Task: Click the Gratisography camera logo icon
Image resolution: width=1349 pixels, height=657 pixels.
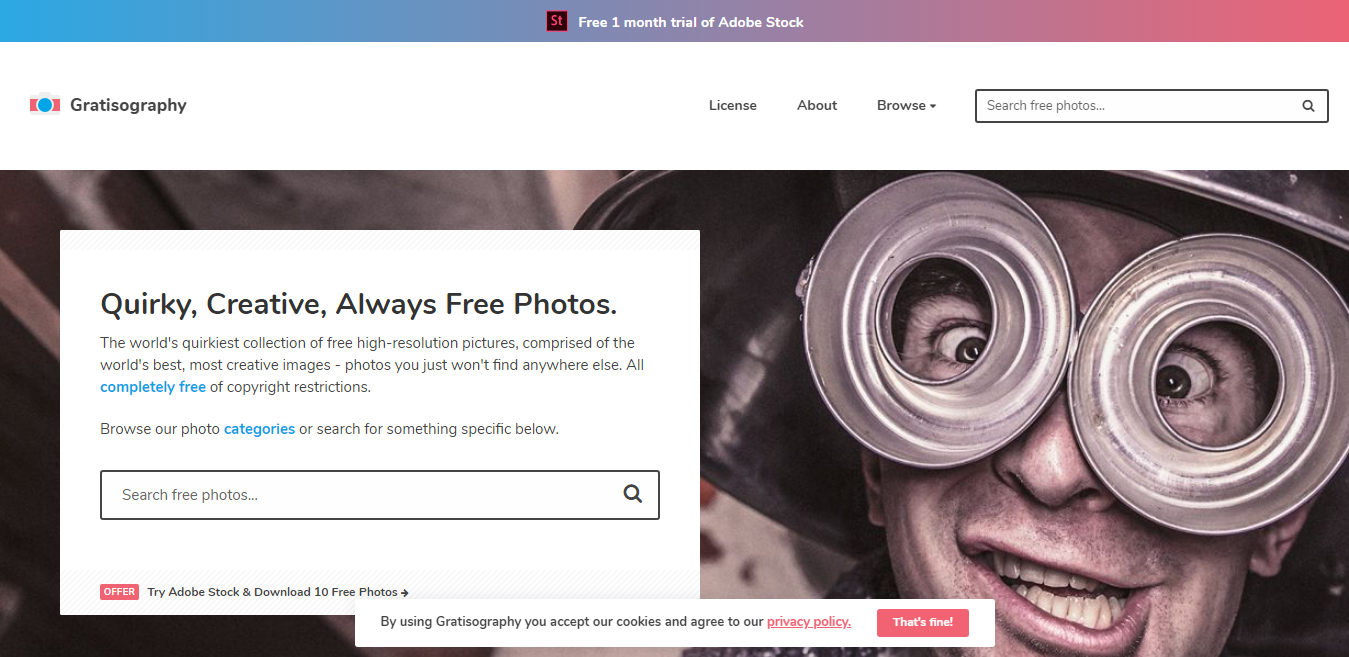Action: (45, 104)
